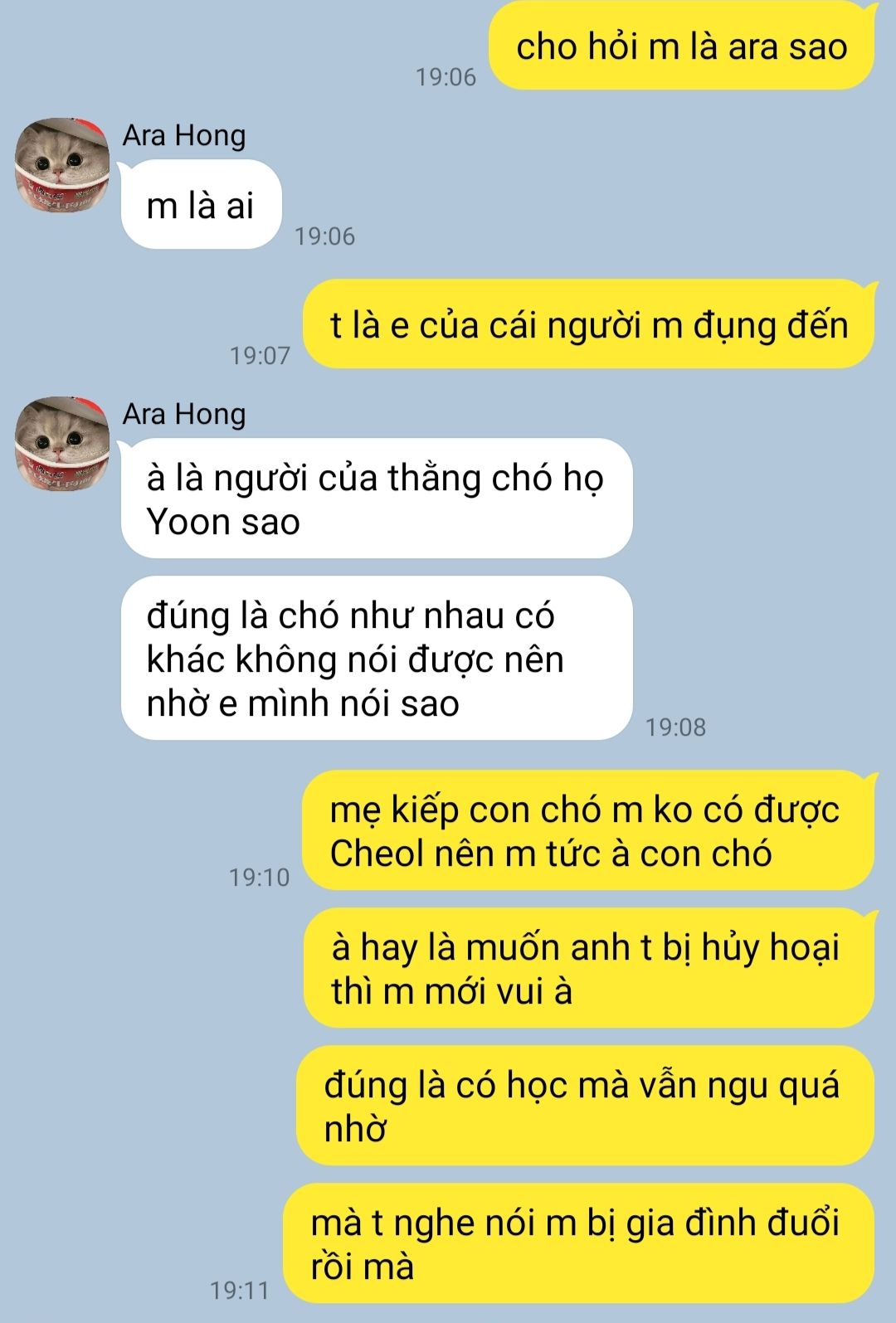
Task: Click the 19:10 timestamp
Action: 260,878
